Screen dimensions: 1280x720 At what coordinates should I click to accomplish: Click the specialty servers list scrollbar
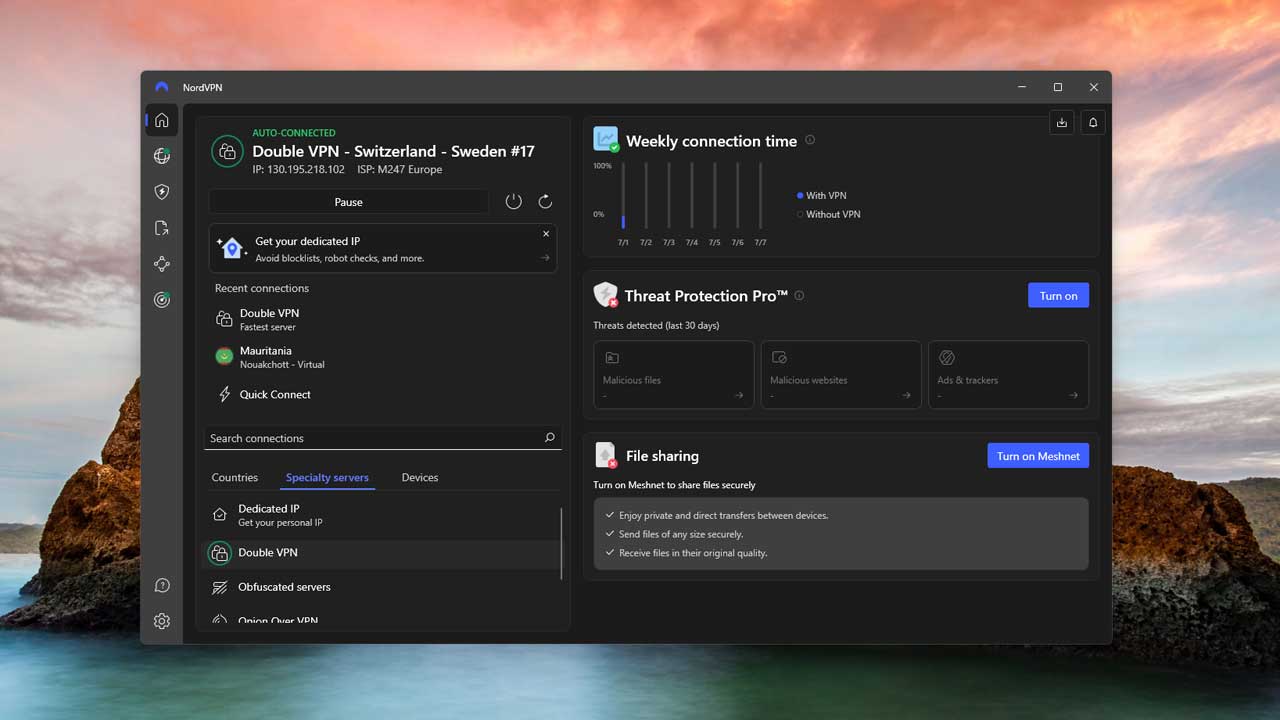click(561, 543)
